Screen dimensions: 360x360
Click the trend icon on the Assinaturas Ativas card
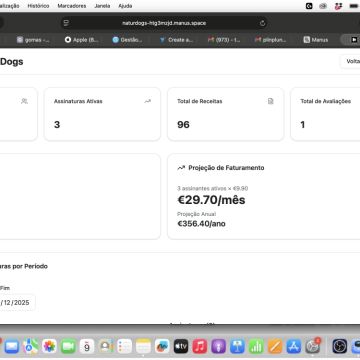tap(148, 101)
